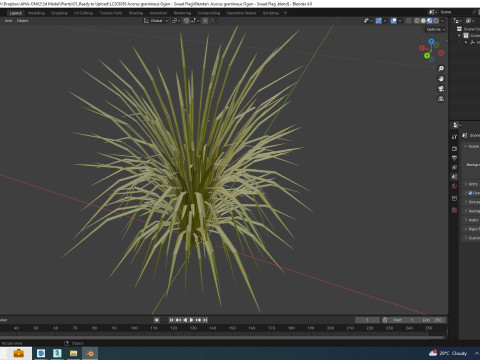The height and width of the screenshot is (360, 480).
Task: Open the Object properties tab icon
Action: click(x=454, y=198)
